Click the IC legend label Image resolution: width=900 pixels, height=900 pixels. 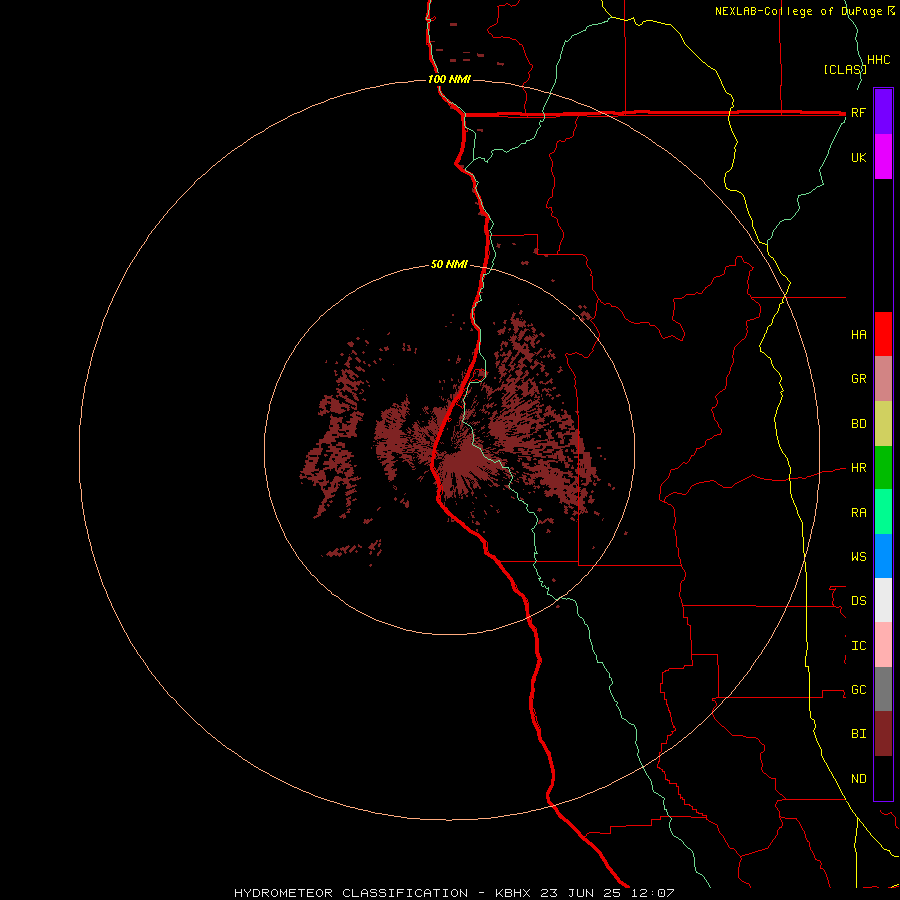point(858,646)
